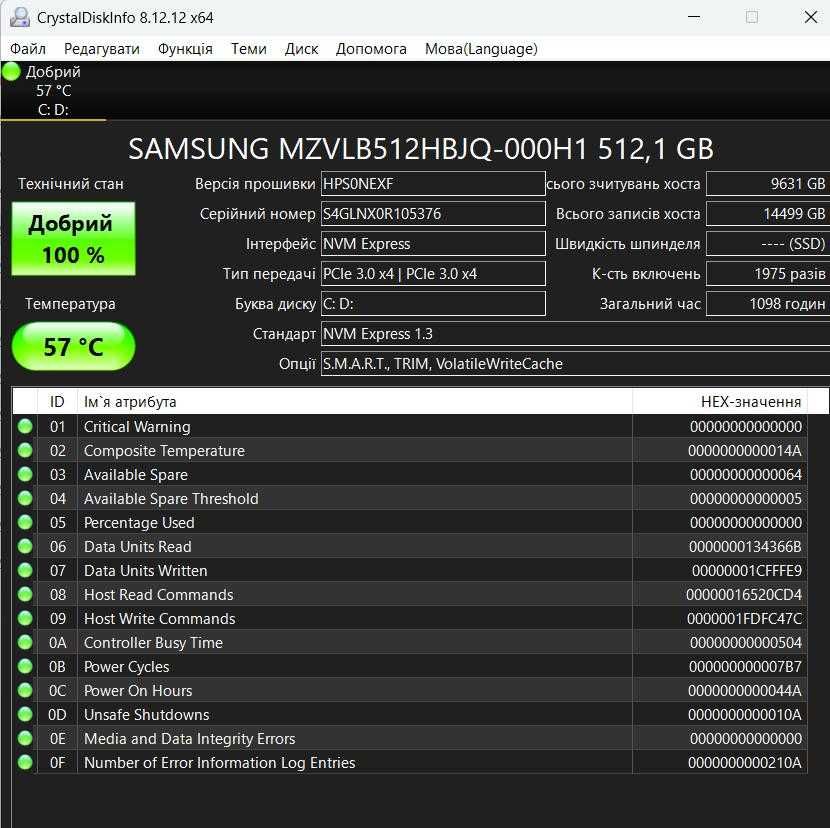Click the standard field NVM Express 1.3
This screenshot has width=830, height=828.
(x=575, y=334)
